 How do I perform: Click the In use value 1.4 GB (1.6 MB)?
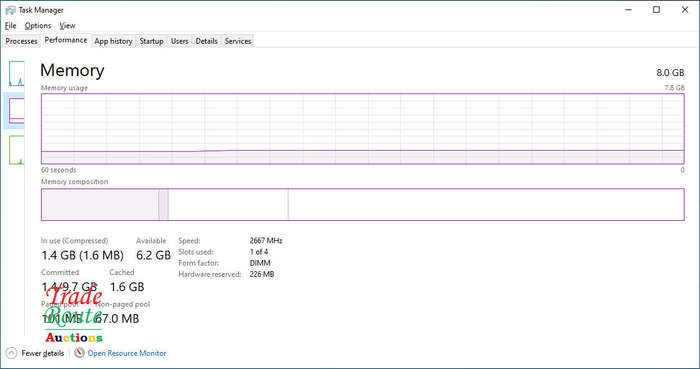point(83,255)
